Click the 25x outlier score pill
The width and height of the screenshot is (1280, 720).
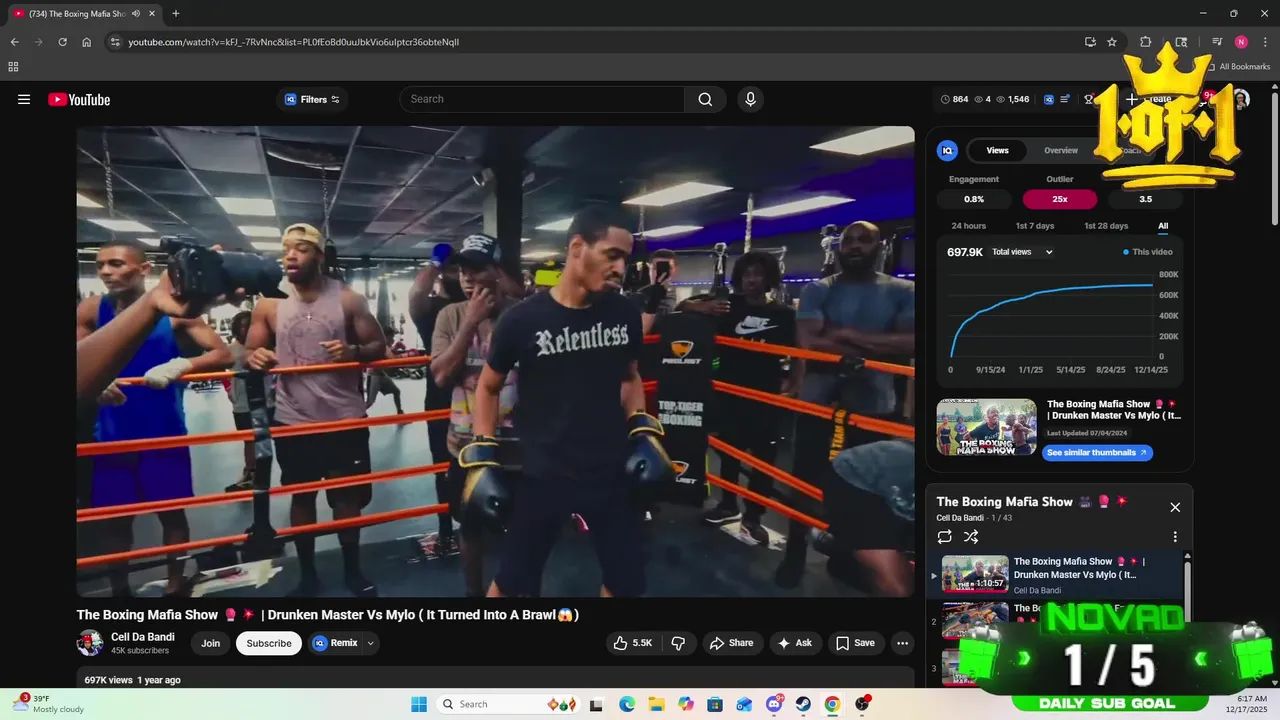click(1060, 199)
